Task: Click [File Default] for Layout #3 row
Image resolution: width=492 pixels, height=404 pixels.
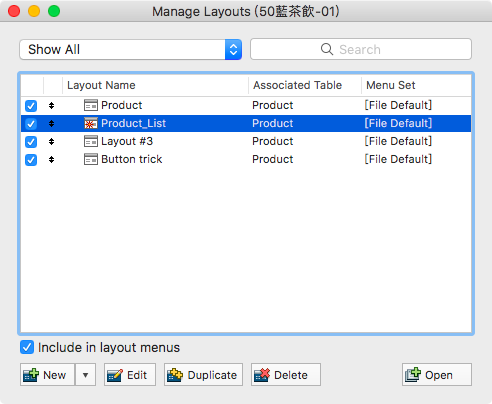Action: [x=398, y=141]
